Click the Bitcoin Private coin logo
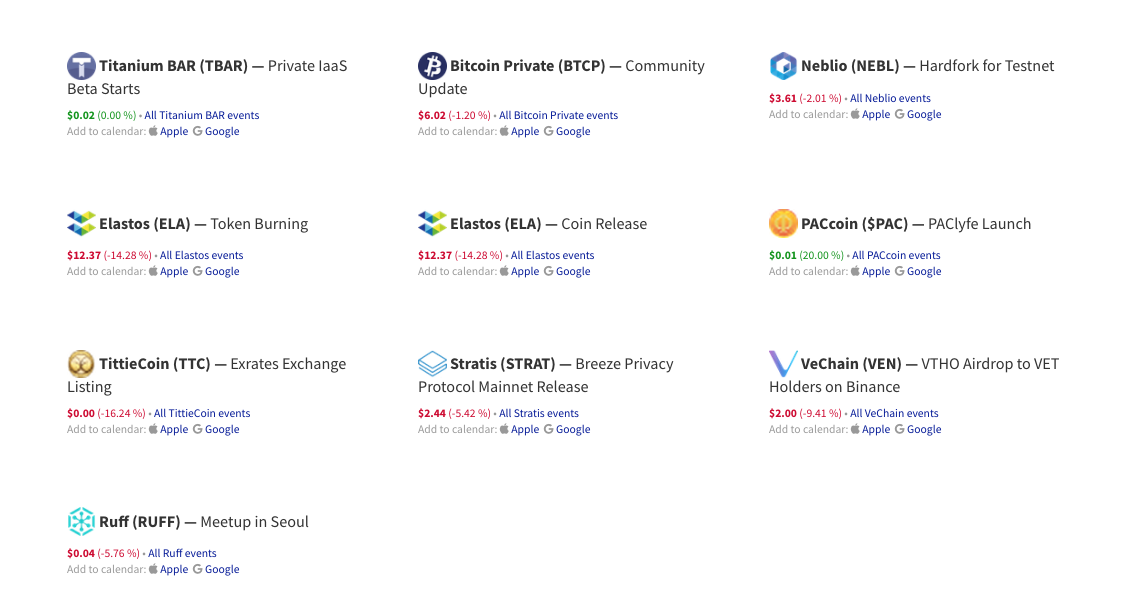 (x=432, y=66)
